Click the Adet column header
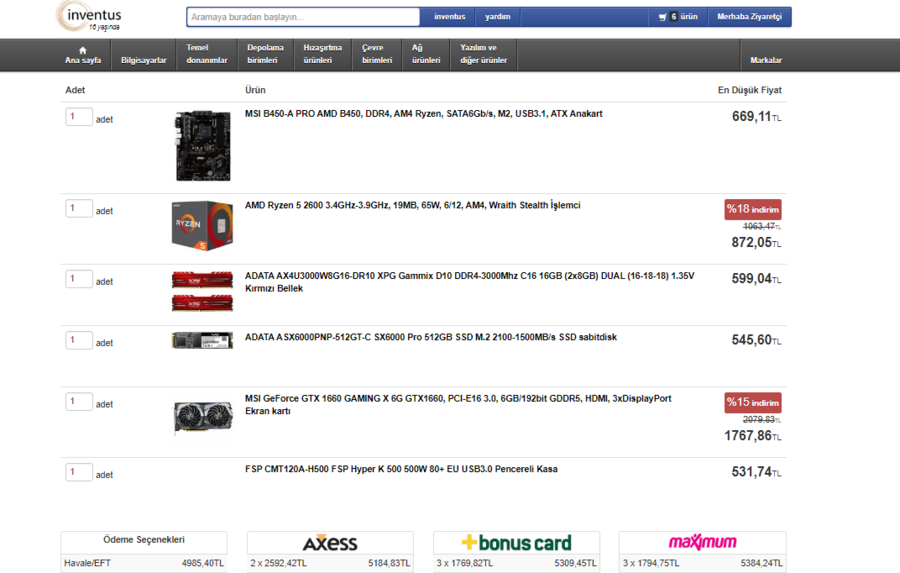The width and height of the screenshot is (900, 573). [x=75, y=90]
